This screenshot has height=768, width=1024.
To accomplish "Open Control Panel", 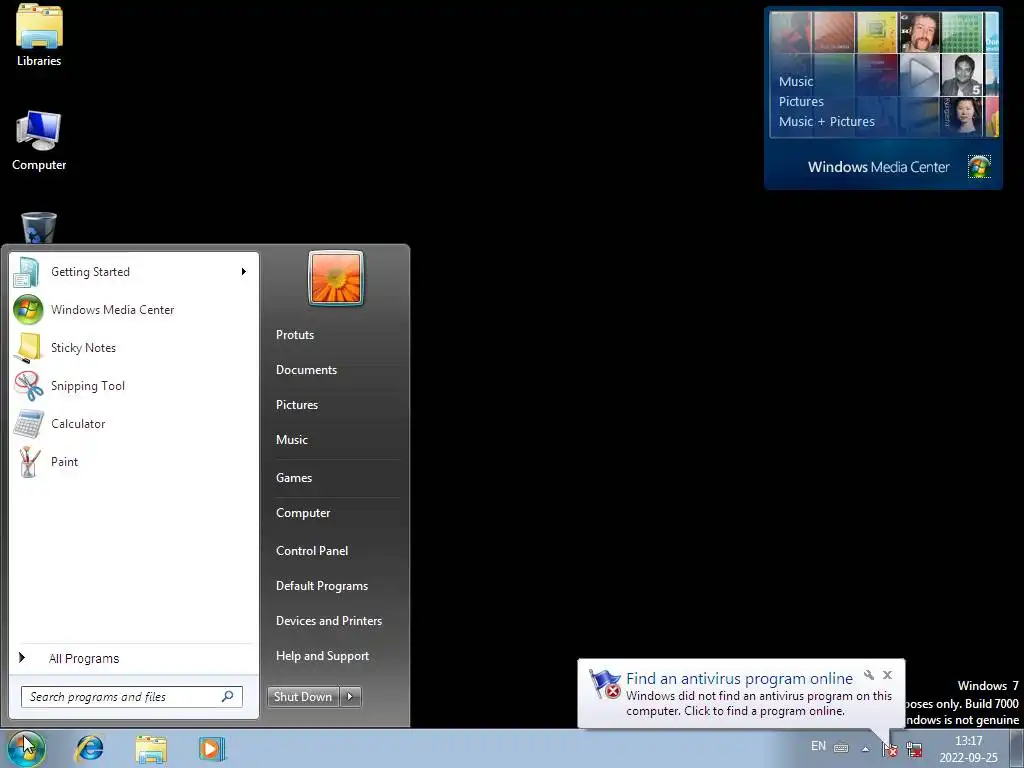I will click(312, 551).
